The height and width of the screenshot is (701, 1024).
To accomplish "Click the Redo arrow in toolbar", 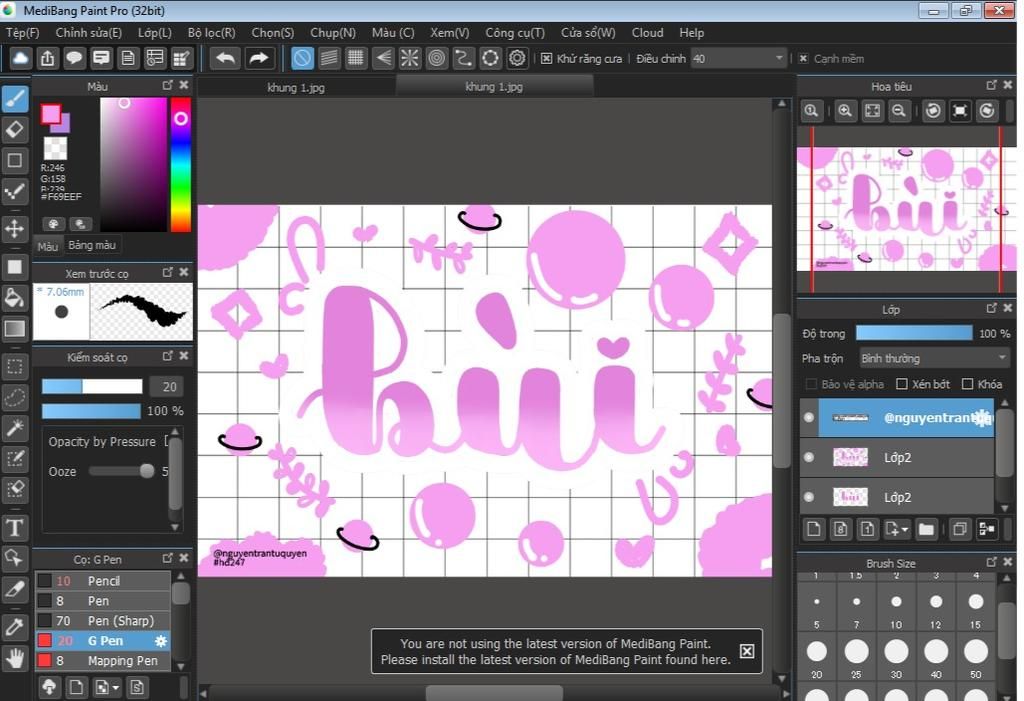I will [x=259, y=58].
